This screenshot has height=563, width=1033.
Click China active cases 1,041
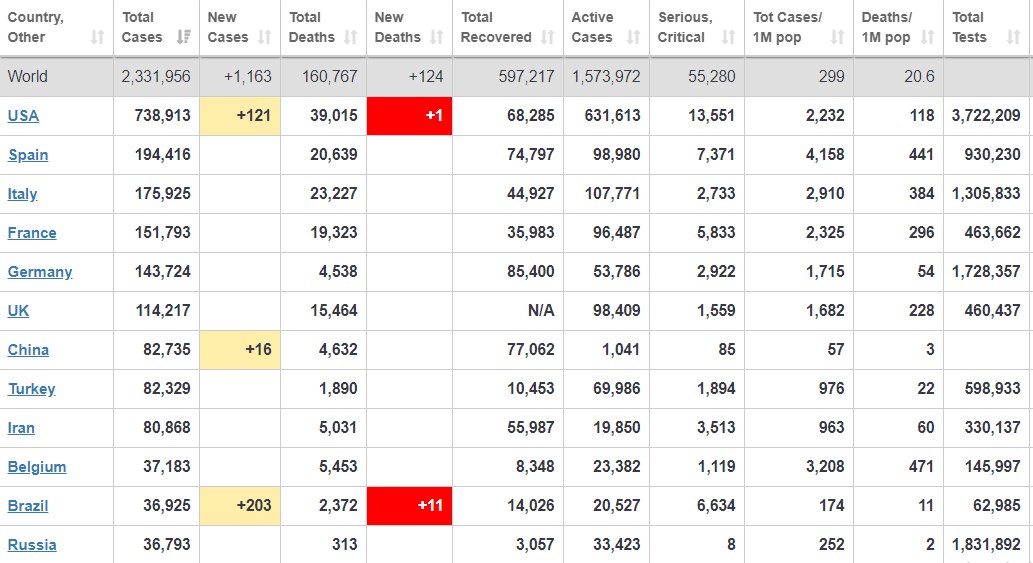[621, 350]
